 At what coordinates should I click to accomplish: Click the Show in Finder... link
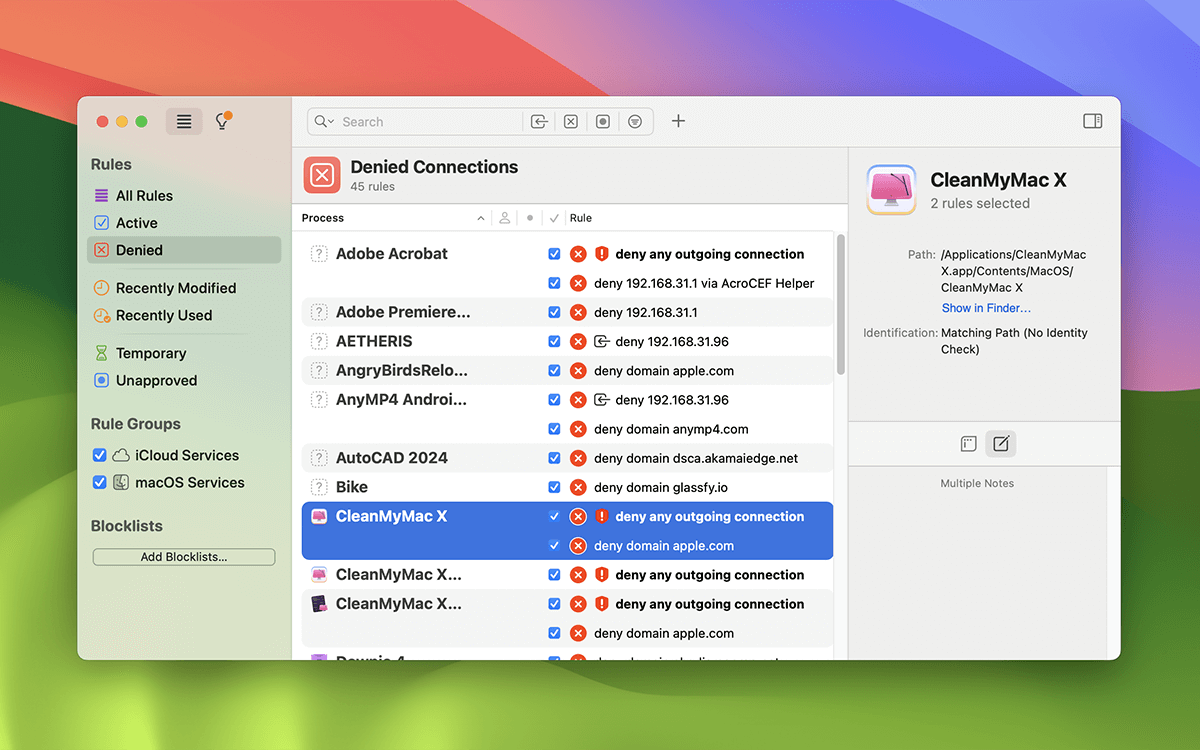pyautogui.click(x=986, y=308)
